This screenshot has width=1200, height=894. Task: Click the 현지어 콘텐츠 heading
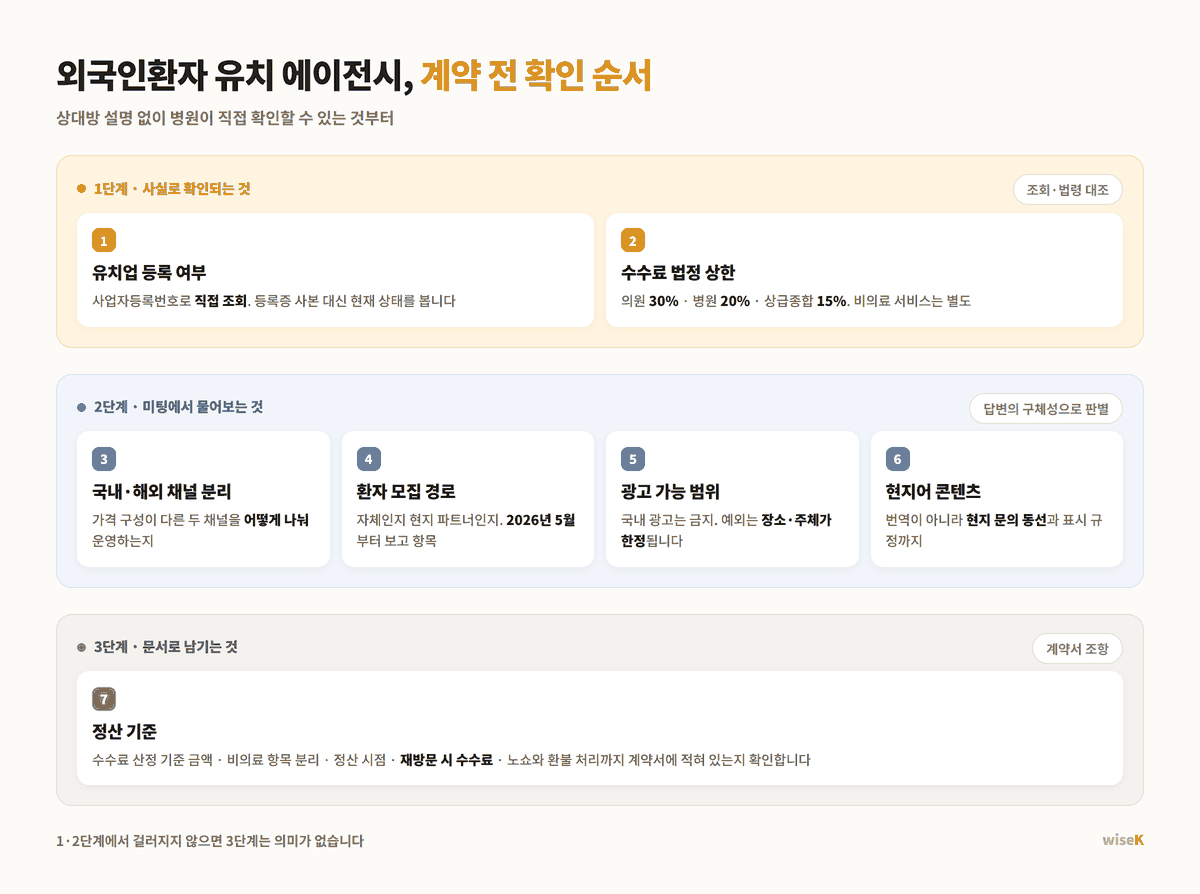pyautogui.click(x=933, y=492)
